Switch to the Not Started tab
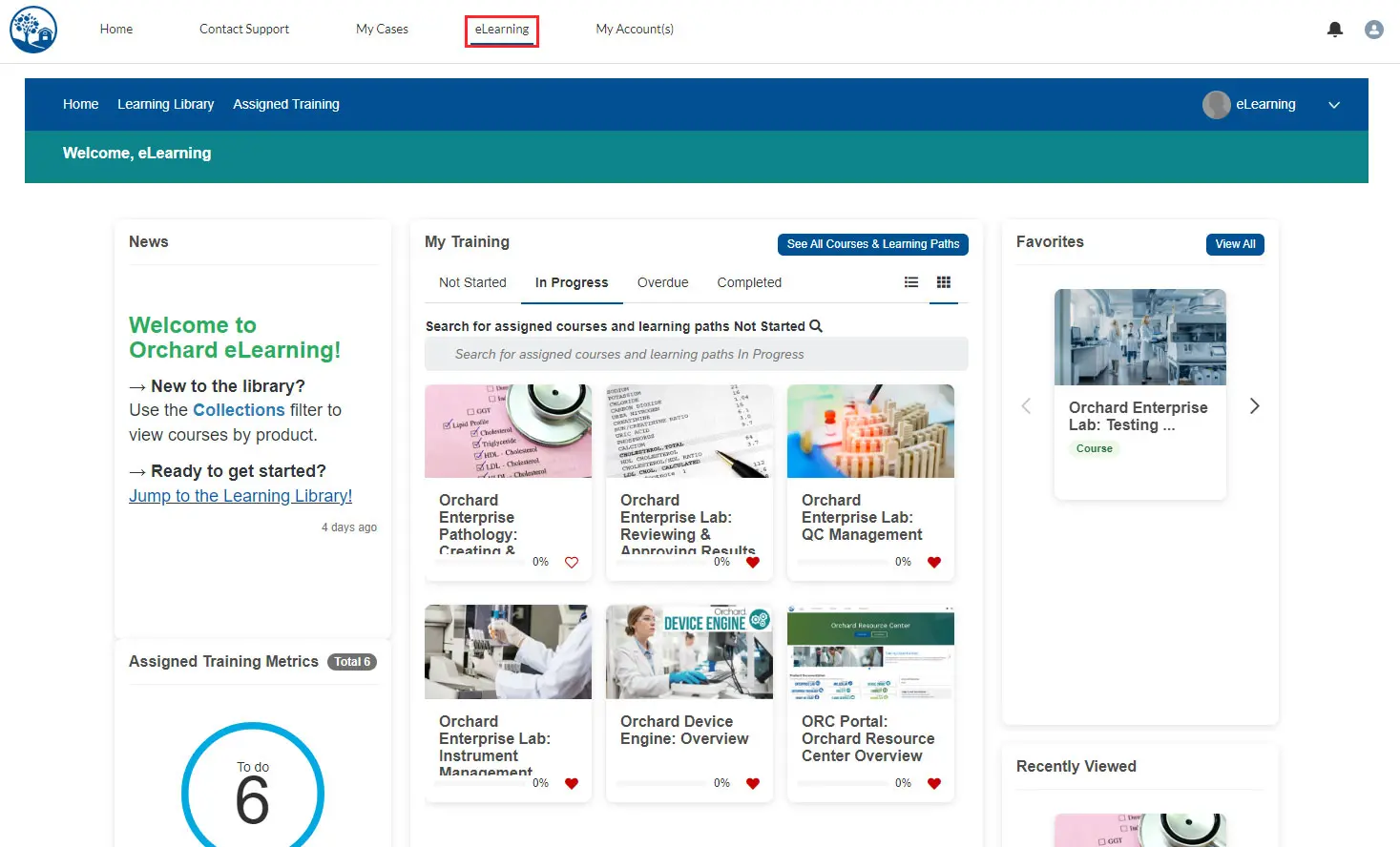 [x=472, y=283]
